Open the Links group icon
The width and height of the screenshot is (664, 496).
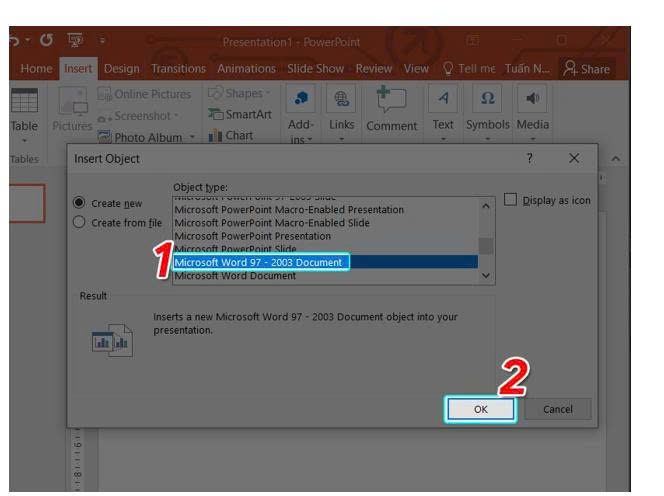point(341,99)
